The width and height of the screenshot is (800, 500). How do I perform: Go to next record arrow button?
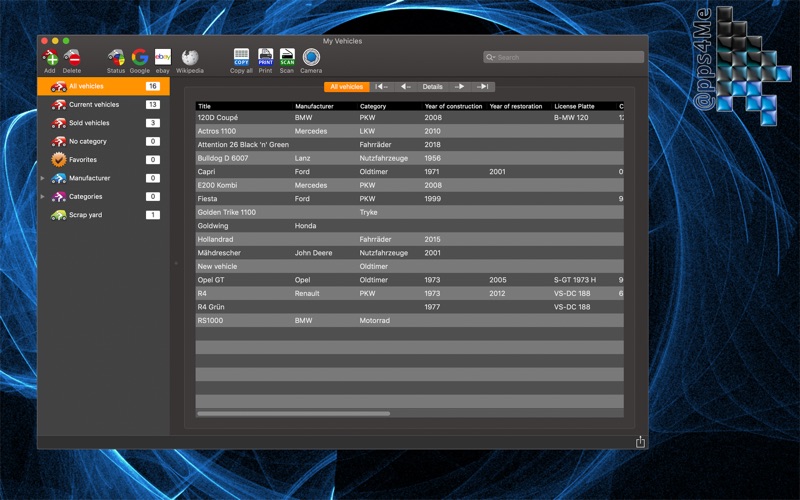[x=459, y=87]
